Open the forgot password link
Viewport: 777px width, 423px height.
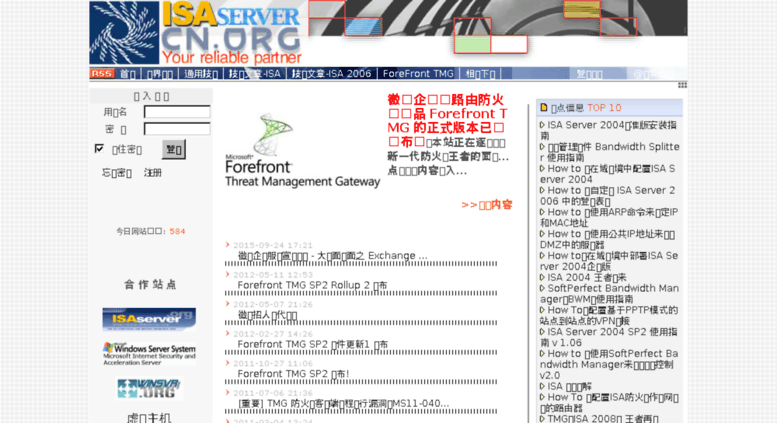[x=116, y=173]
